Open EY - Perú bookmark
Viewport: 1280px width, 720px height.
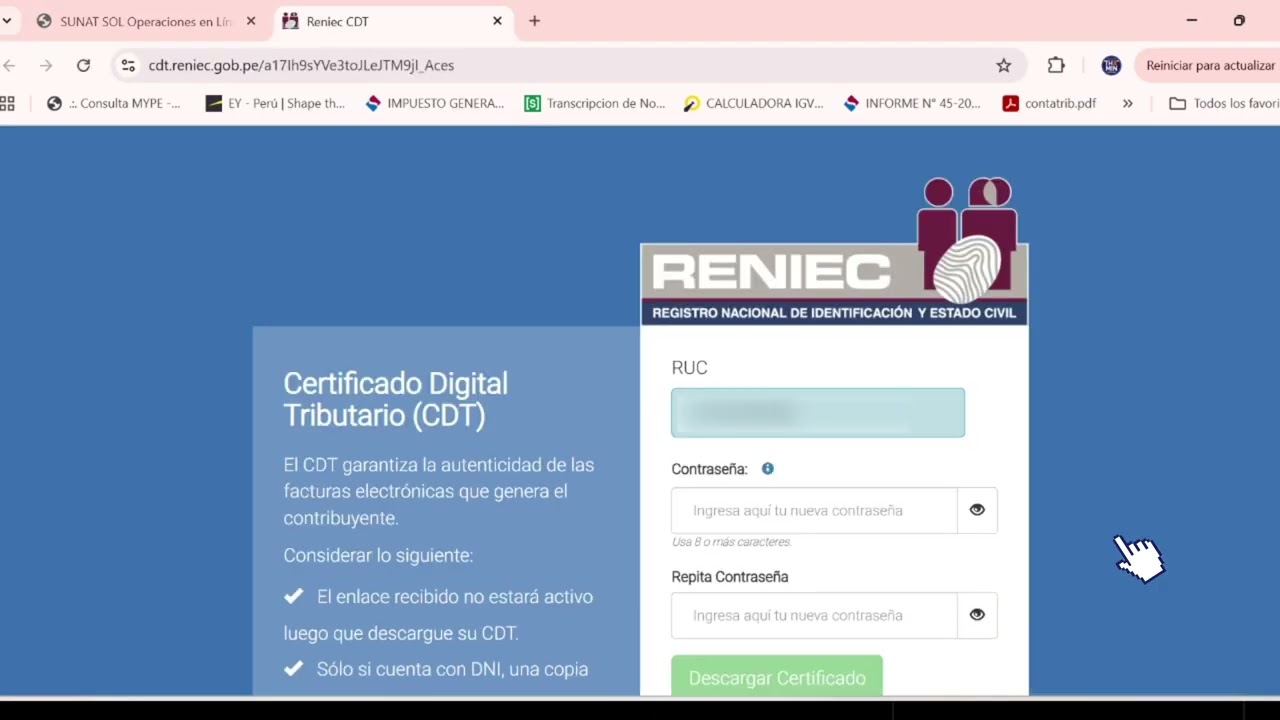click(x=276, y=103)
